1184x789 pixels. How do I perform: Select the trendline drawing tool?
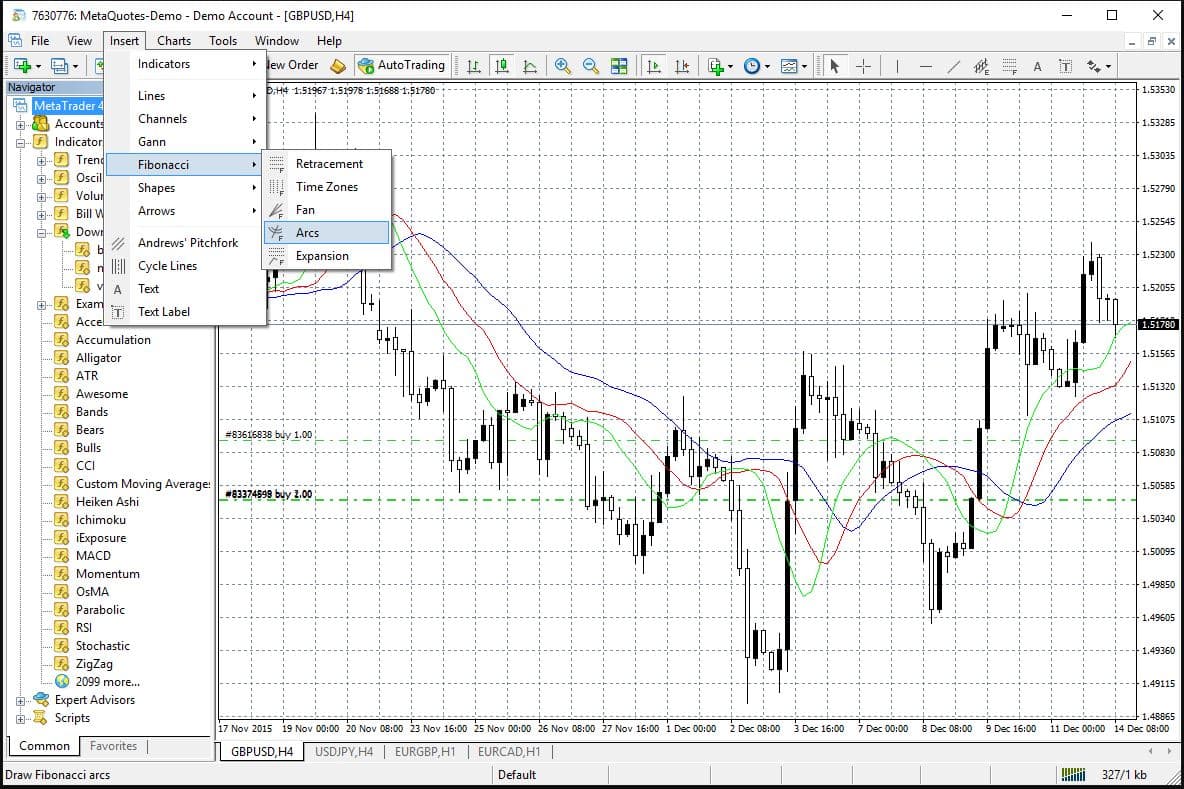point(954,66)
